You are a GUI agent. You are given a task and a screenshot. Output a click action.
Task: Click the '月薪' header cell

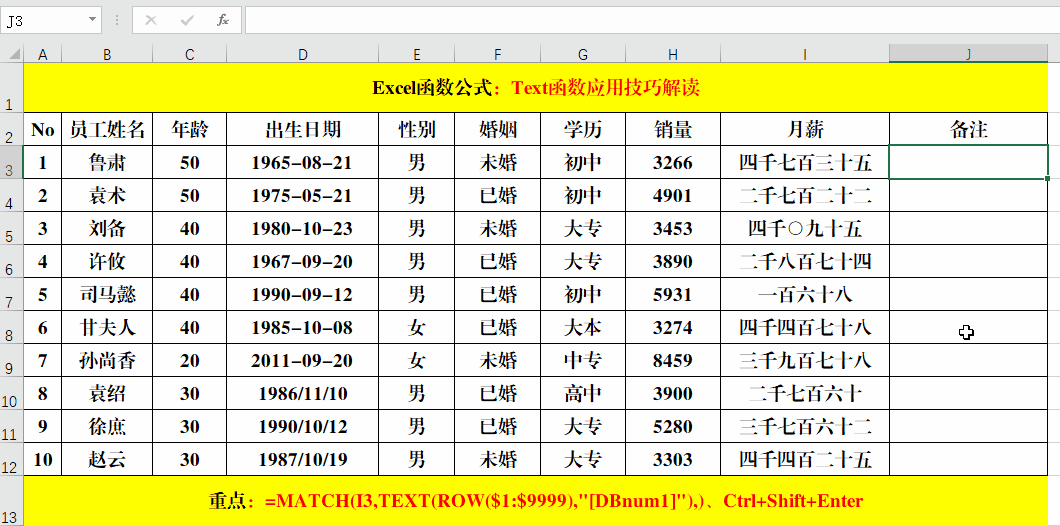pyautogui.click(x=804, y=129)
